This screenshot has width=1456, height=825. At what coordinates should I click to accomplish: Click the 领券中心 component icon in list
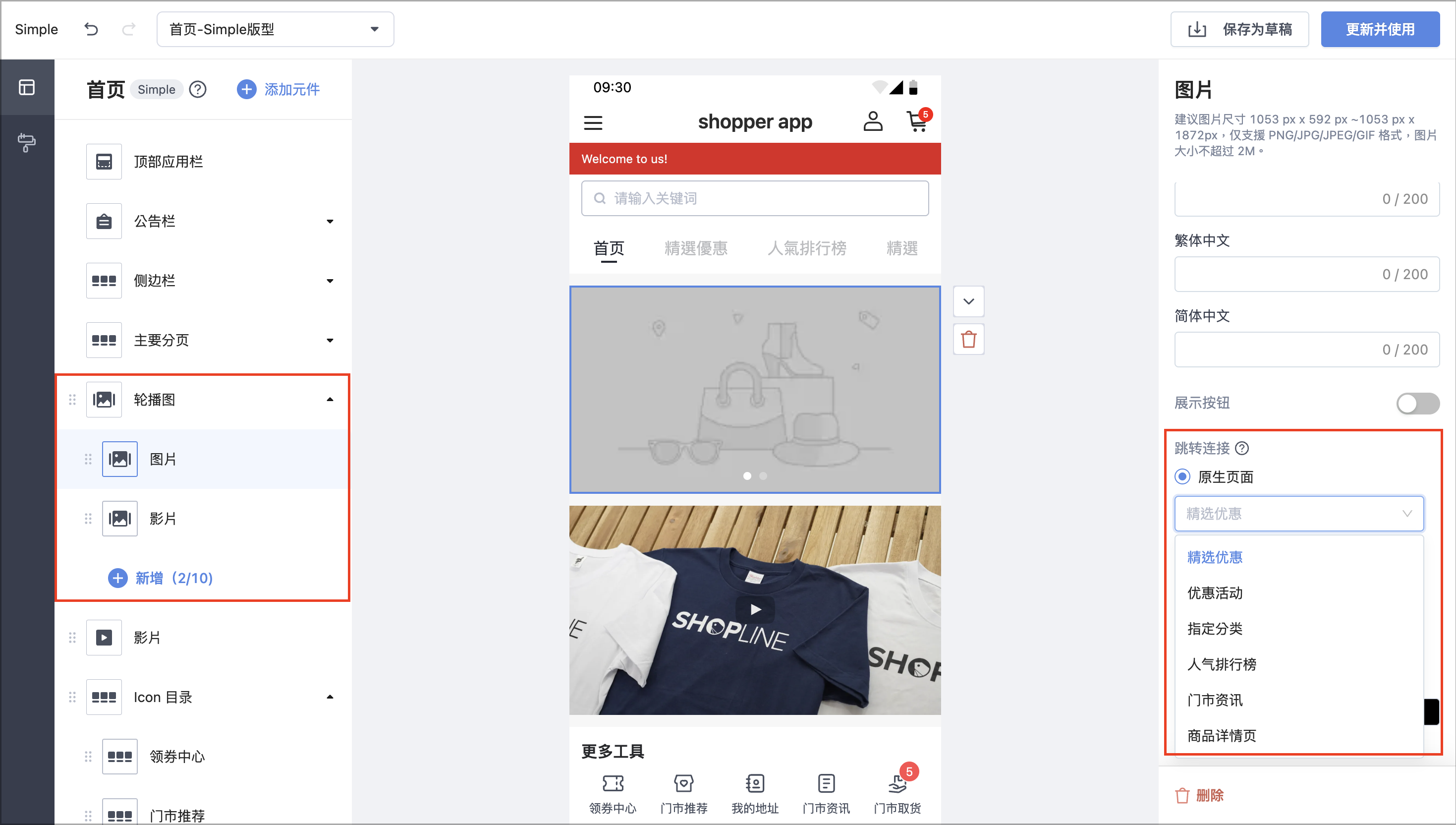point(119,757)
